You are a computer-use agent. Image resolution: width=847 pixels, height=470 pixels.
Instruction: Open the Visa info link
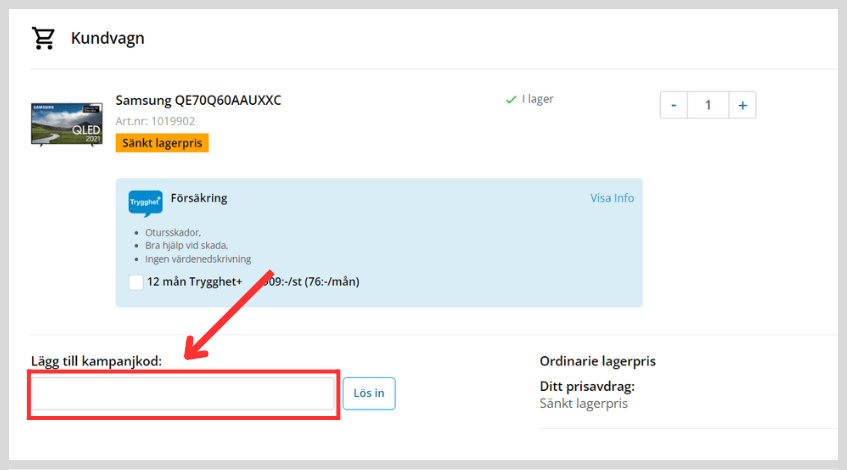[x=611, y=198]
